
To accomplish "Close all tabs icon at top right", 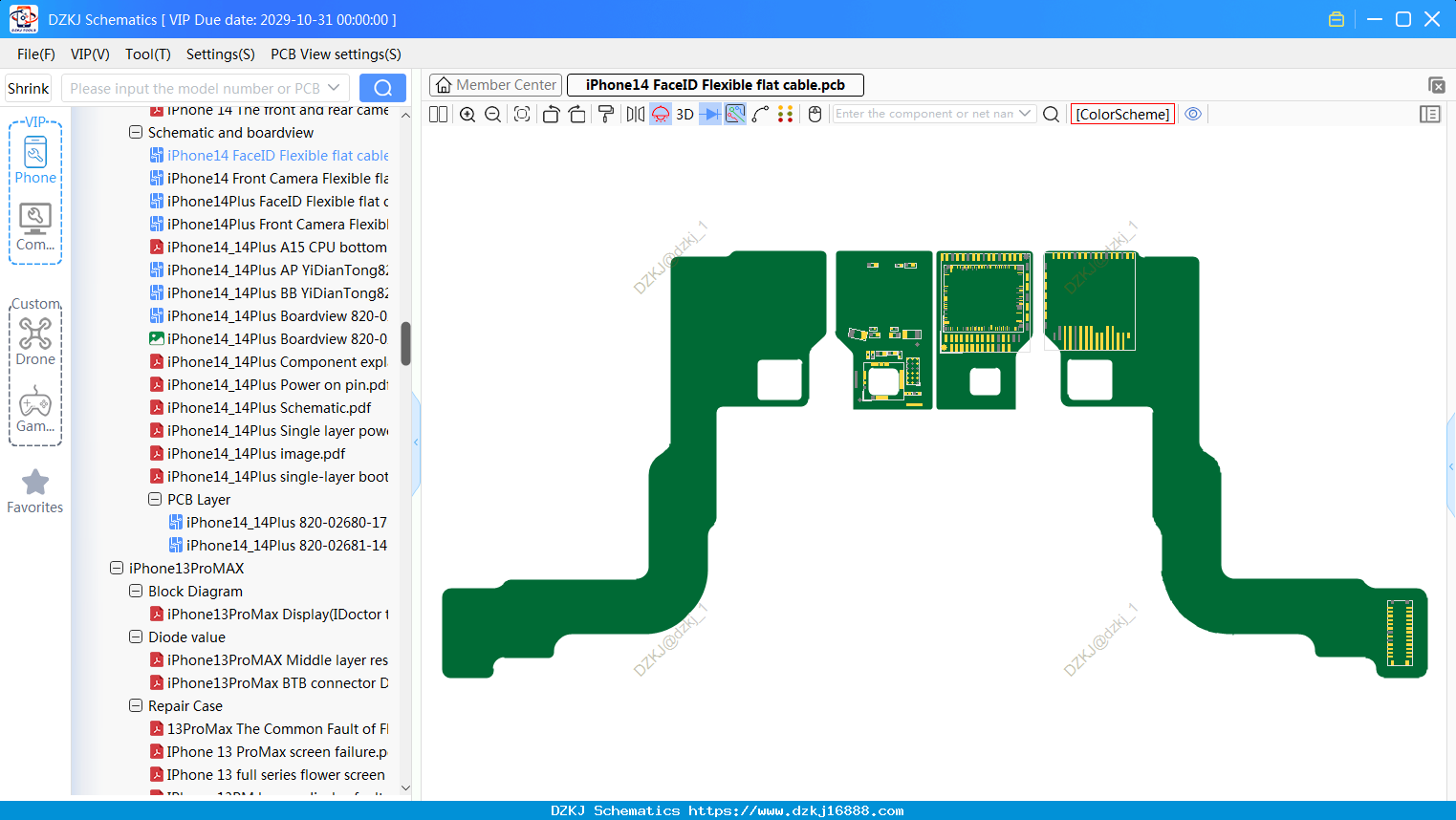I will click(x=1436, y=85).
